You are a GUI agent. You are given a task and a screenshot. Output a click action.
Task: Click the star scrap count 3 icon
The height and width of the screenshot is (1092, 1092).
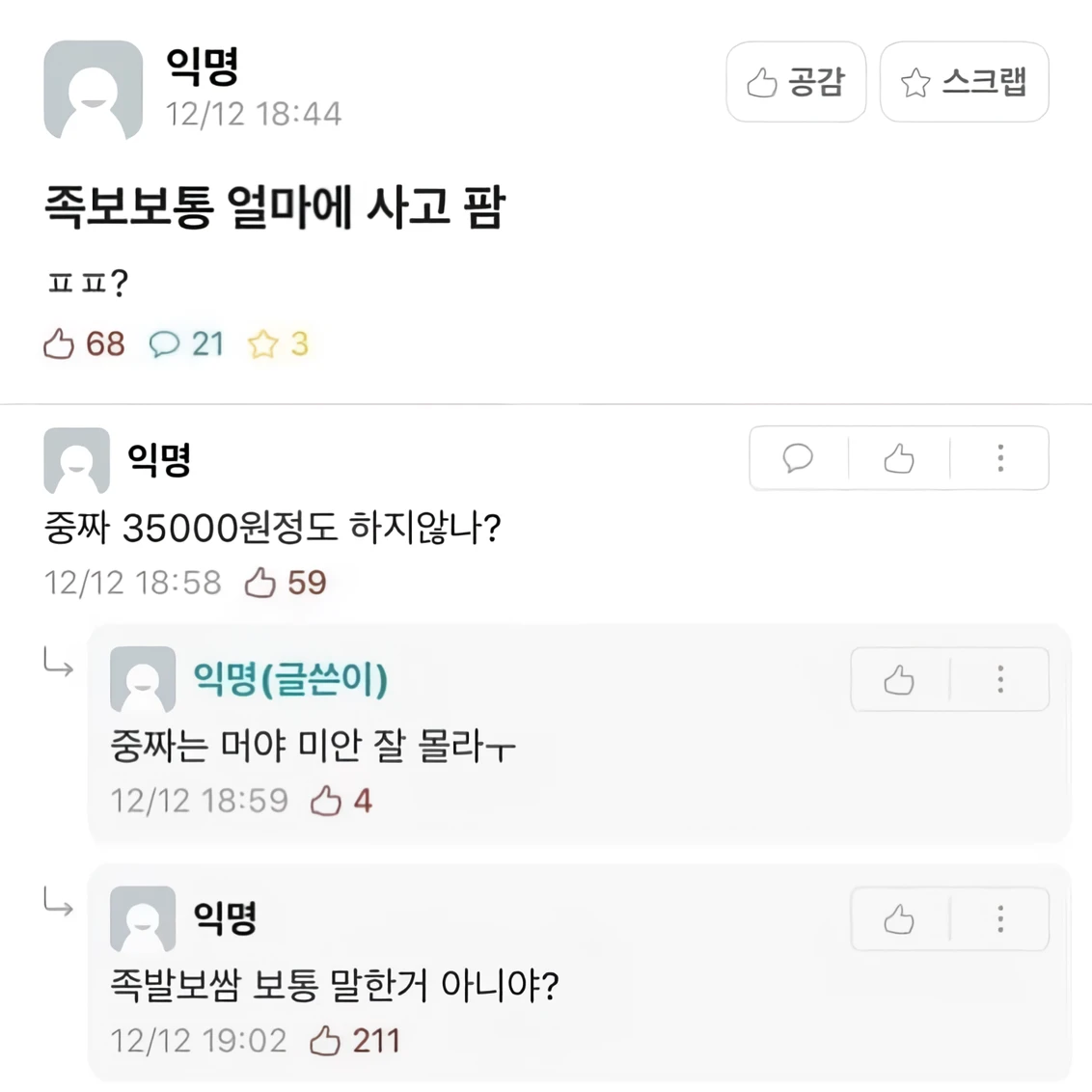263,343
